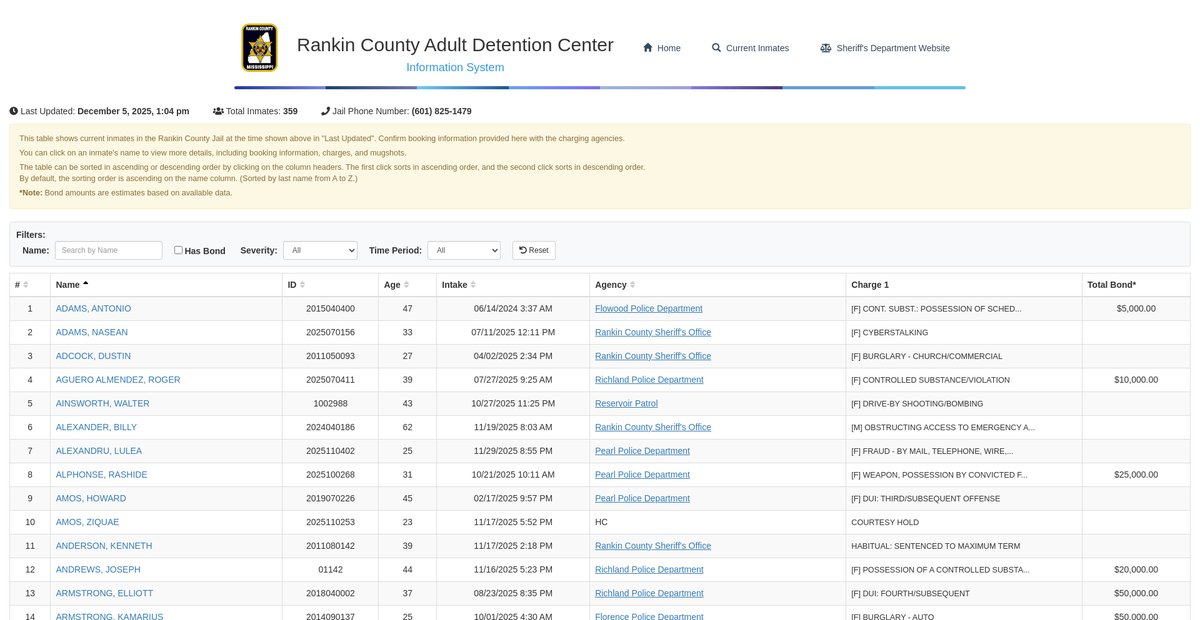Click the Rankin County Adult Detention Center title

tap(455, 45)
